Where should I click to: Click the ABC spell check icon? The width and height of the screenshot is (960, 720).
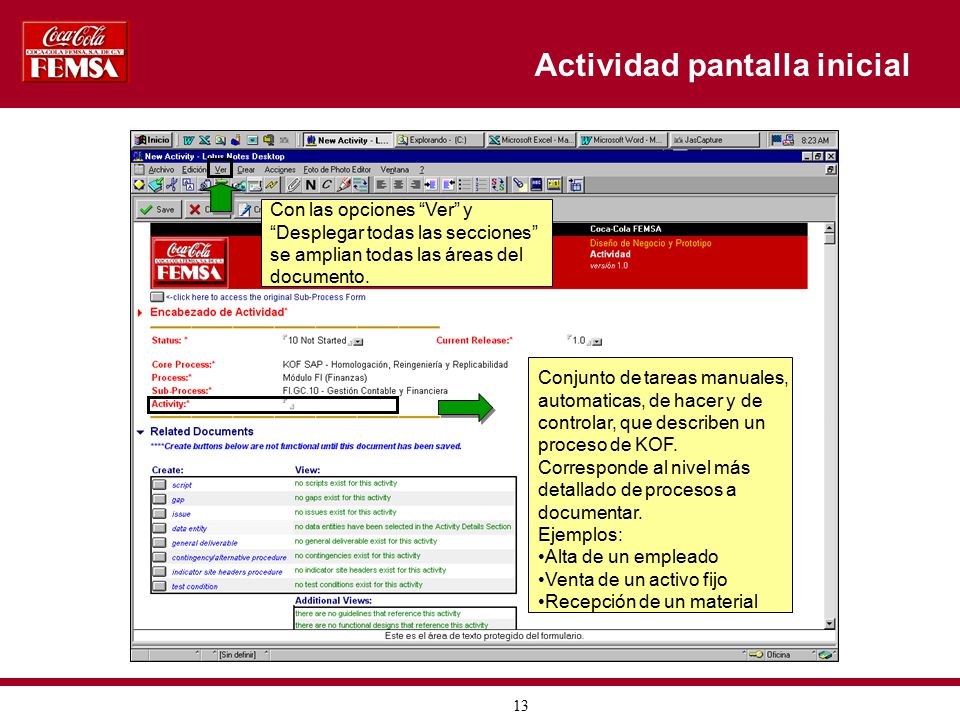[536, 185]
